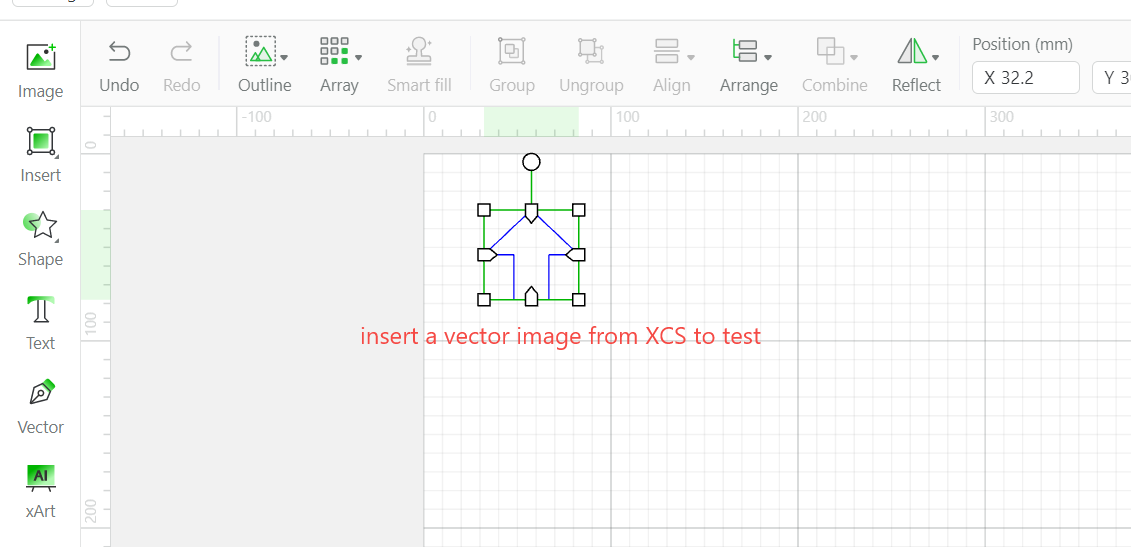Select the red text label on canvas
The width and height of the screenshot is (1131, 547).
pos(560,336)
